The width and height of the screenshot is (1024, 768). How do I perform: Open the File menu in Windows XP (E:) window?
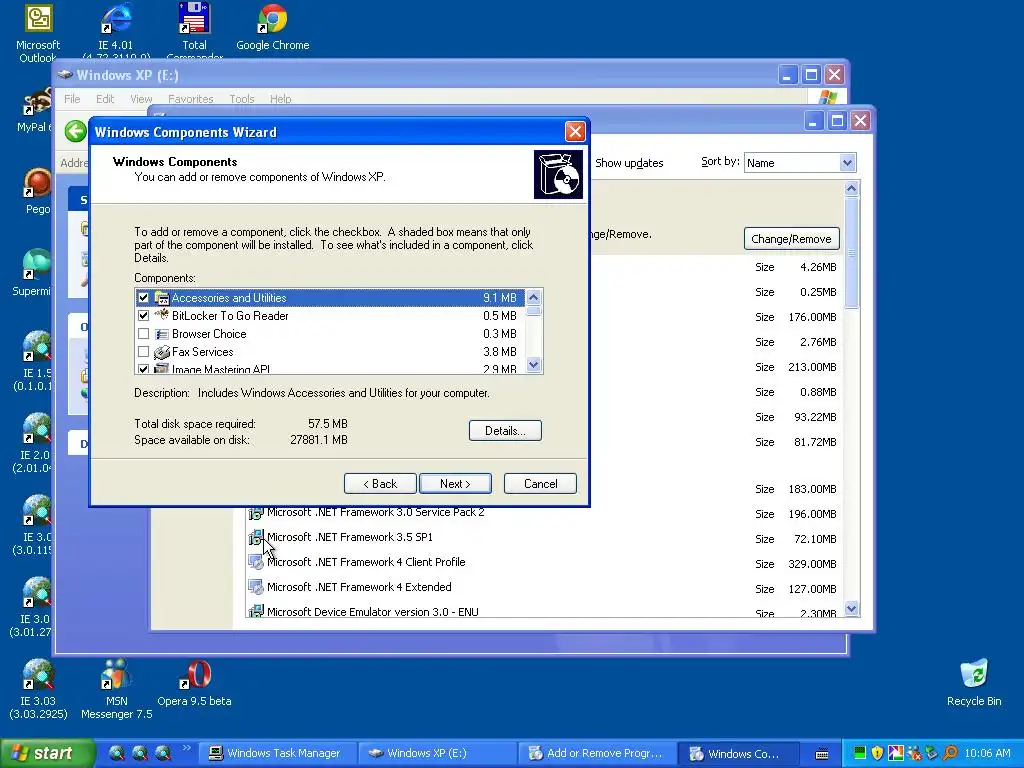click(x=72, y=99)
